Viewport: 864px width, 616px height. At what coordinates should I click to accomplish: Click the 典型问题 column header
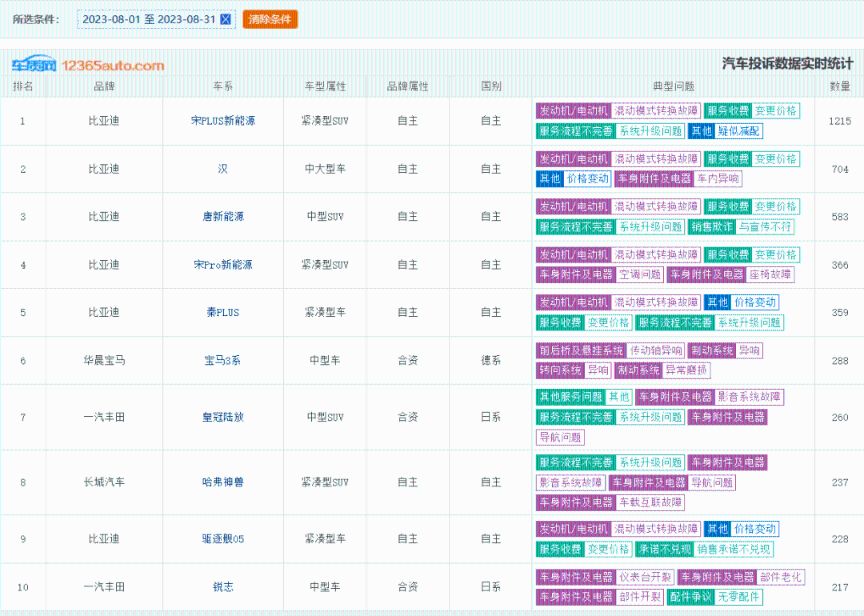click(x=673, y=86)
